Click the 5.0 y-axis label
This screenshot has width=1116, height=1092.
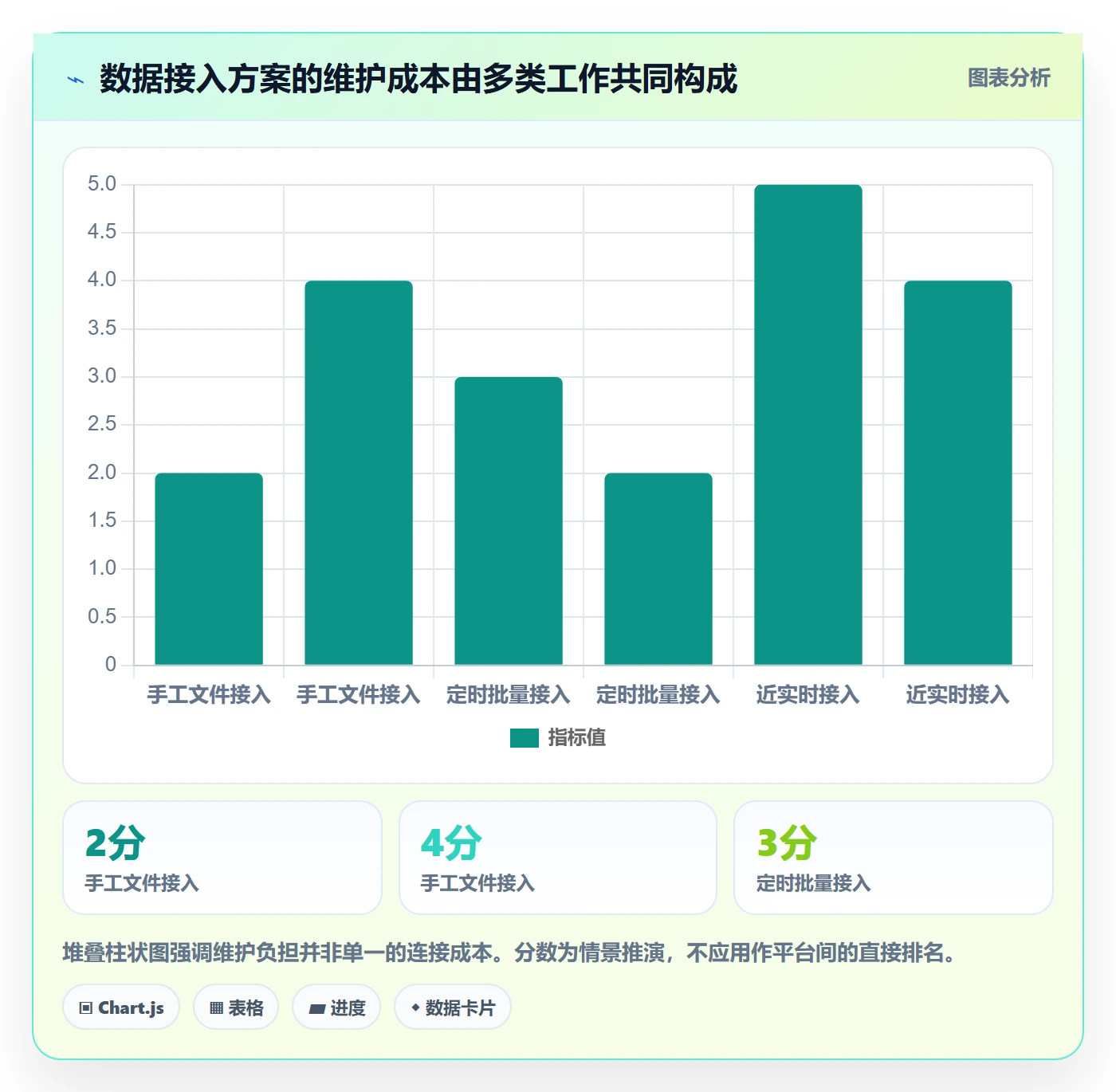coord(102,184)
